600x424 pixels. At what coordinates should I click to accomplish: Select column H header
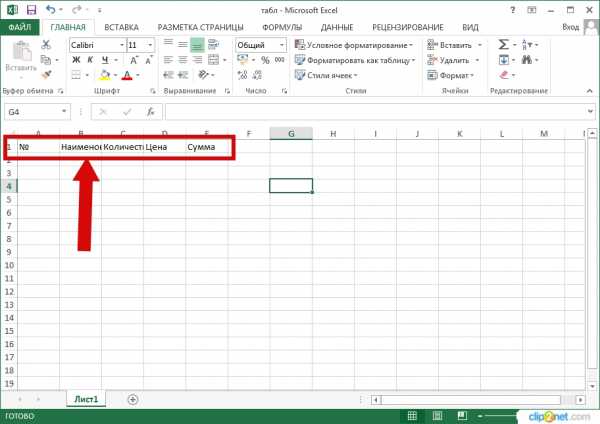pos(333,134)
